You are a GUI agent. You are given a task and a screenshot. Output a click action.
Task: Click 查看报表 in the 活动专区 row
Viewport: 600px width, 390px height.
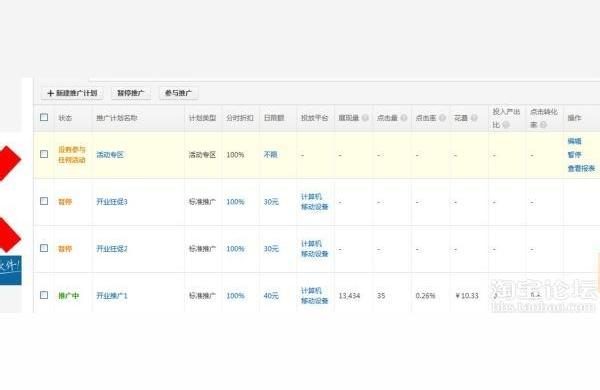581,168
